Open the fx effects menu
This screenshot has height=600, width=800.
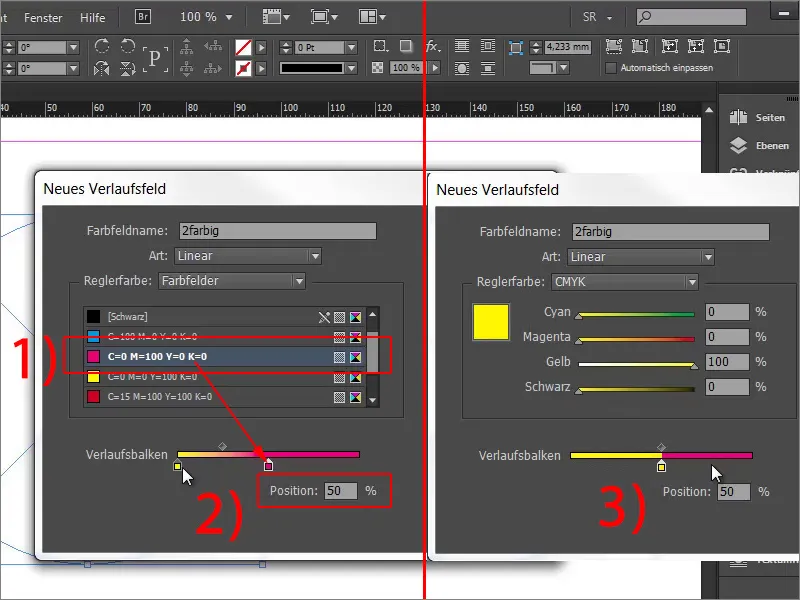(x=432, y=46)
